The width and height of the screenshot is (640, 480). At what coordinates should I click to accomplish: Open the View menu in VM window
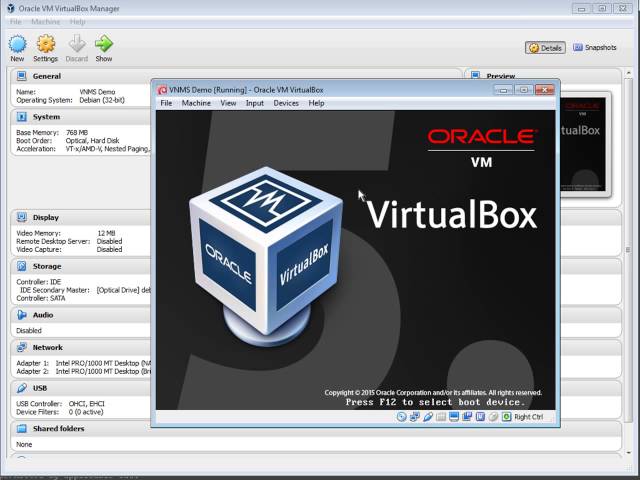[228, 103]
